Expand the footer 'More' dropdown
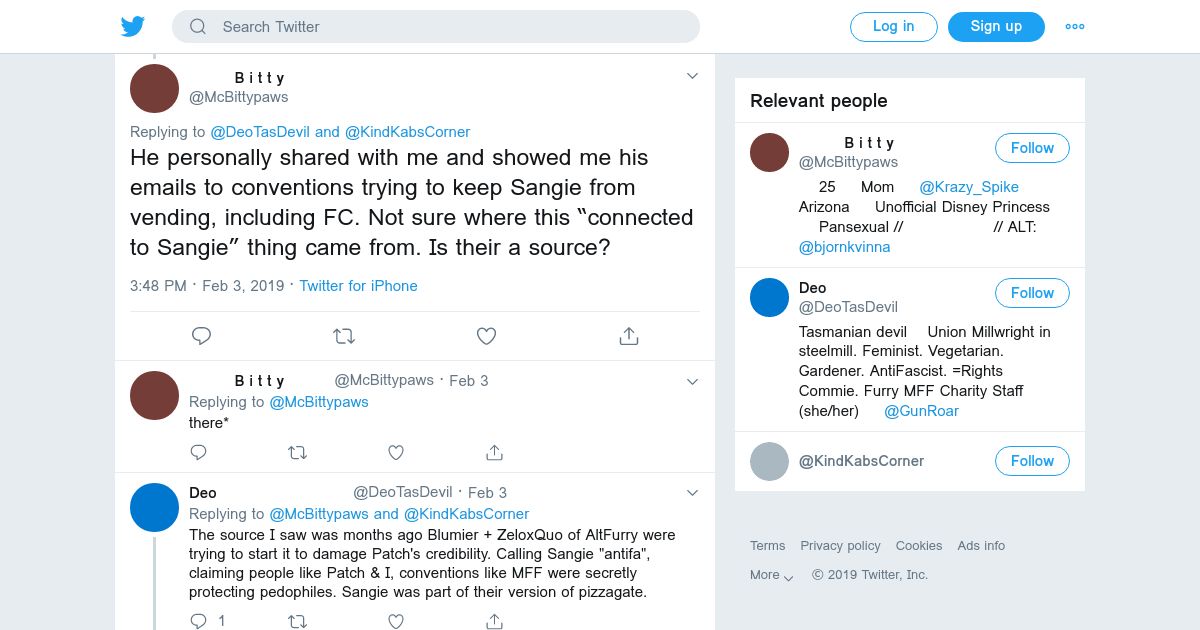 pyautogui.click(x=771, y=575)
